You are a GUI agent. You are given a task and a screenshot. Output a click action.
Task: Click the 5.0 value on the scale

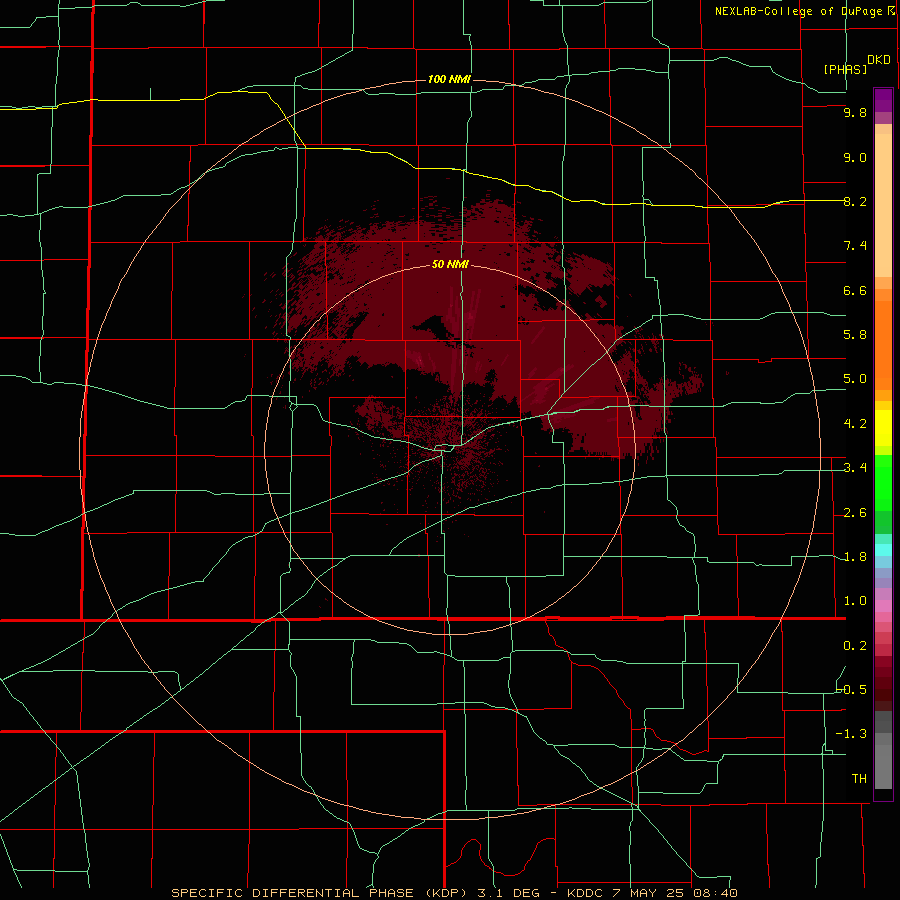pos(855,379)
